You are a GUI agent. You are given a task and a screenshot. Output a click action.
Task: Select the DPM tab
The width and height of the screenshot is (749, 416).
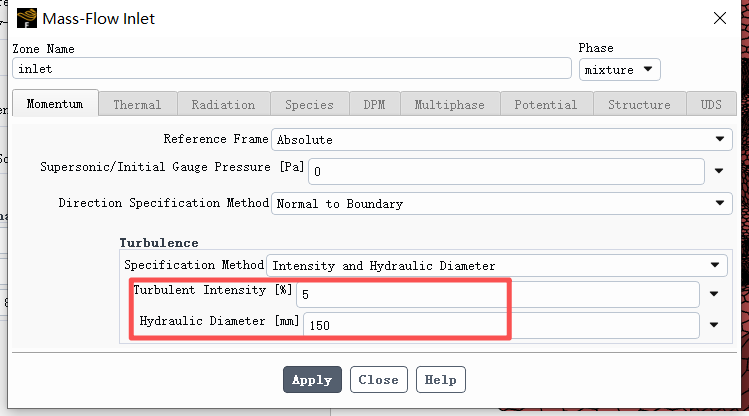point(374,104)
